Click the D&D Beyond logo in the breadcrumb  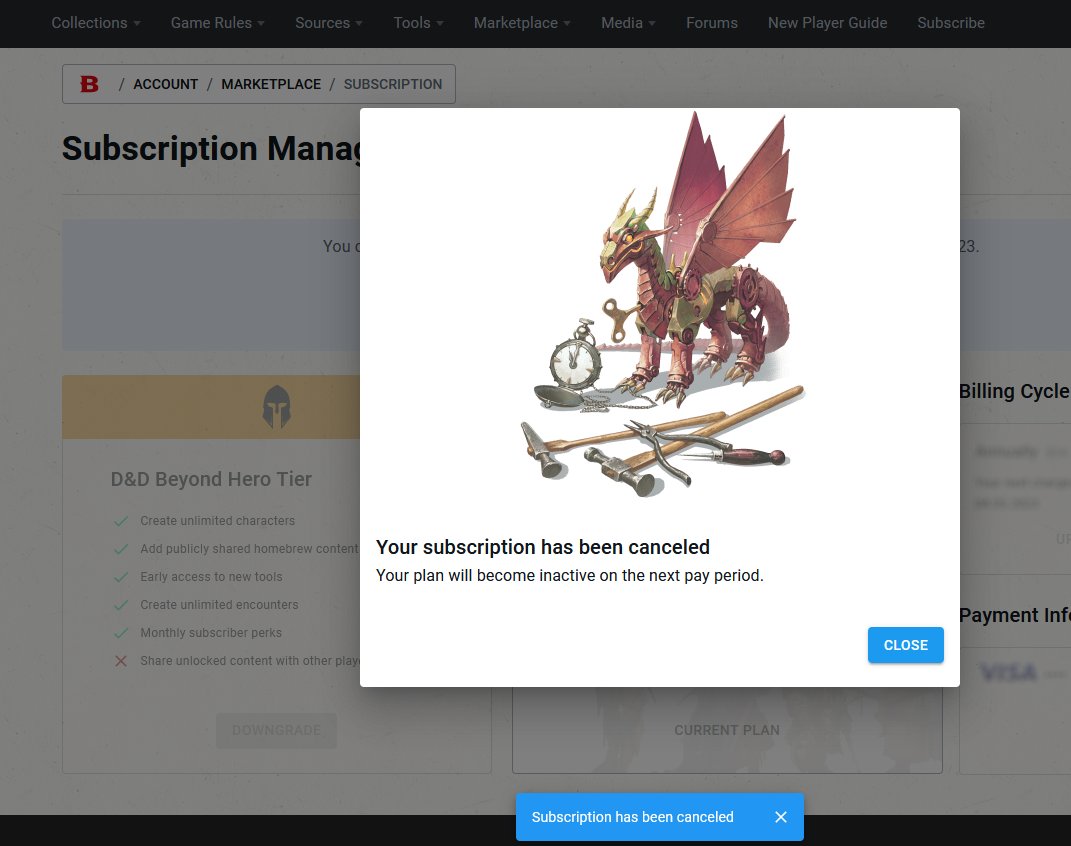pyautogui.click(x=89, y=84)
